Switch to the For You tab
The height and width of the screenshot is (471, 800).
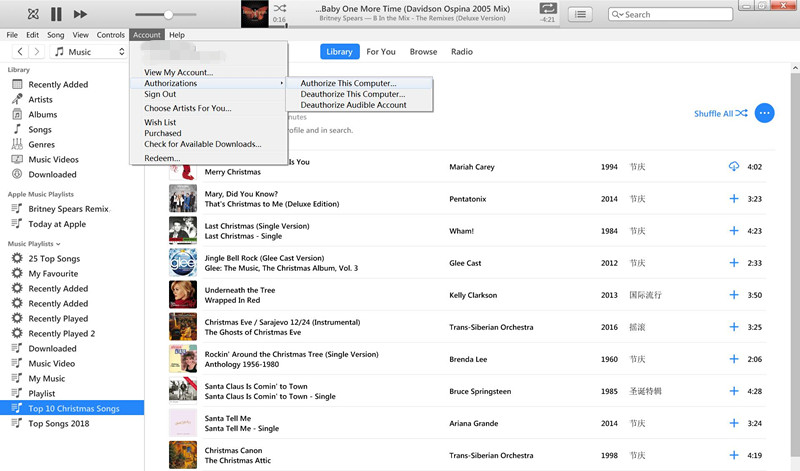[381, 52]
